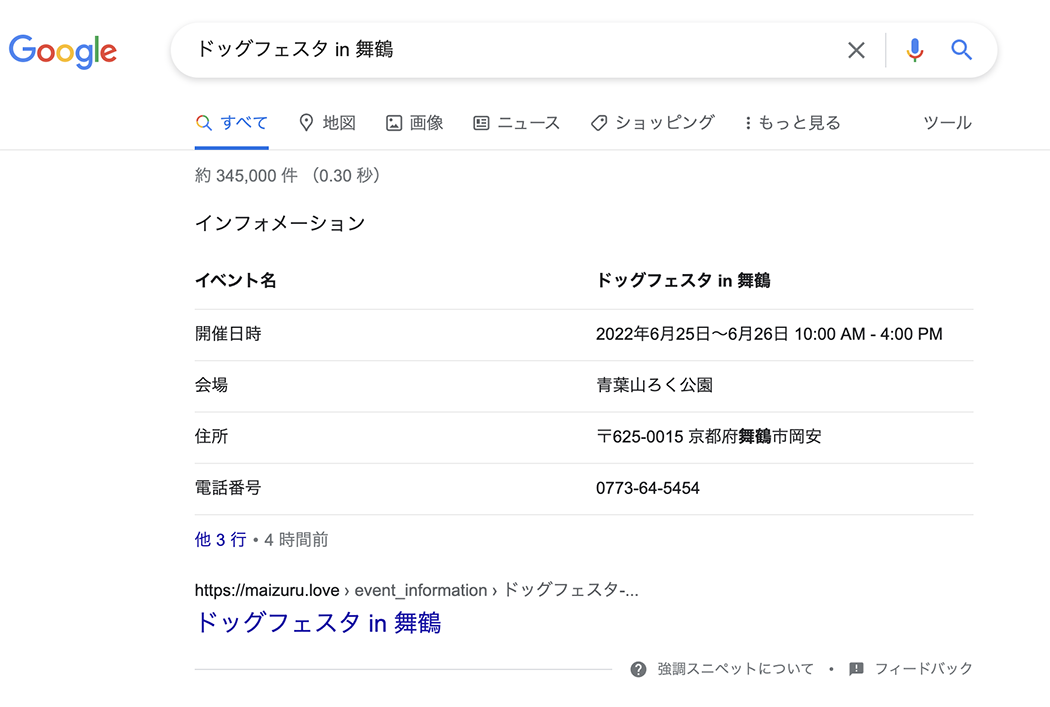Click the phone number 0773-64-5454
This screenshot has width=1050, height=707.
click(648, 489)
